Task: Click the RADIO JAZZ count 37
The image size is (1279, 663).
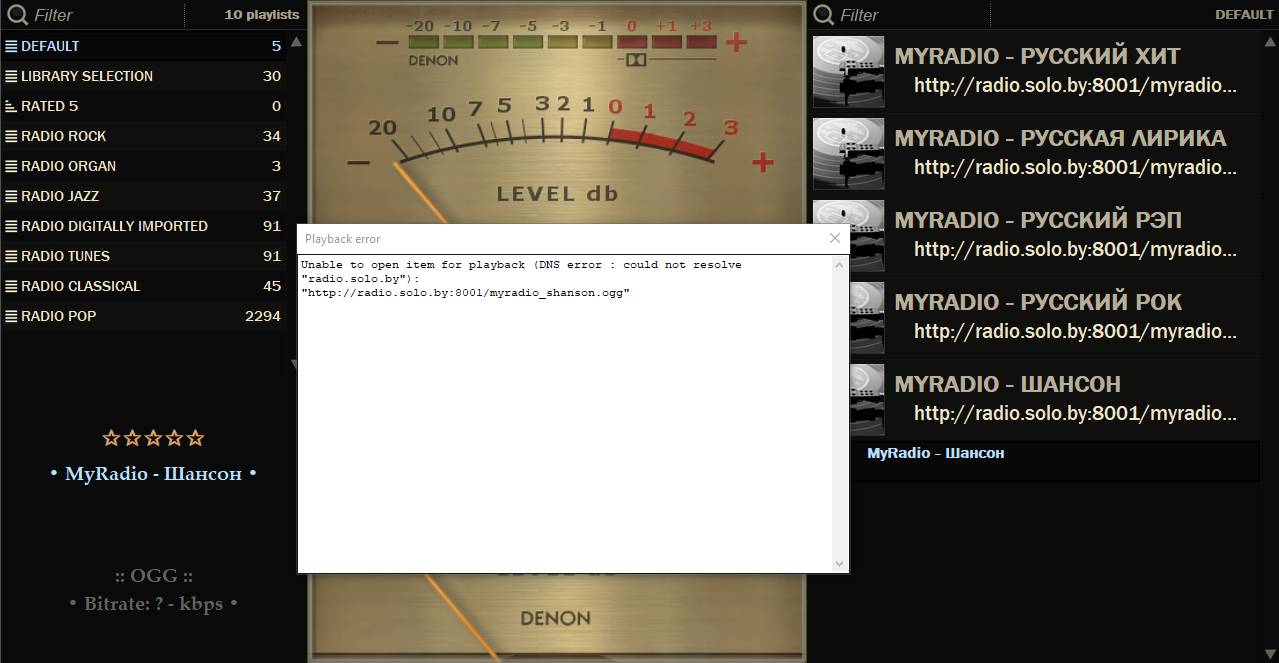Action: coord(272,196)
